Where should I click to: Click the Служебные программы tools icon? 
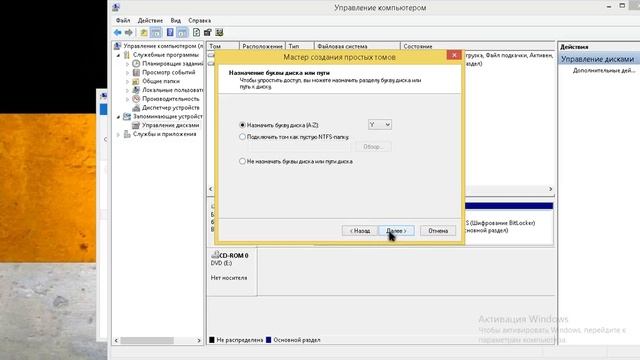[127, 55]
